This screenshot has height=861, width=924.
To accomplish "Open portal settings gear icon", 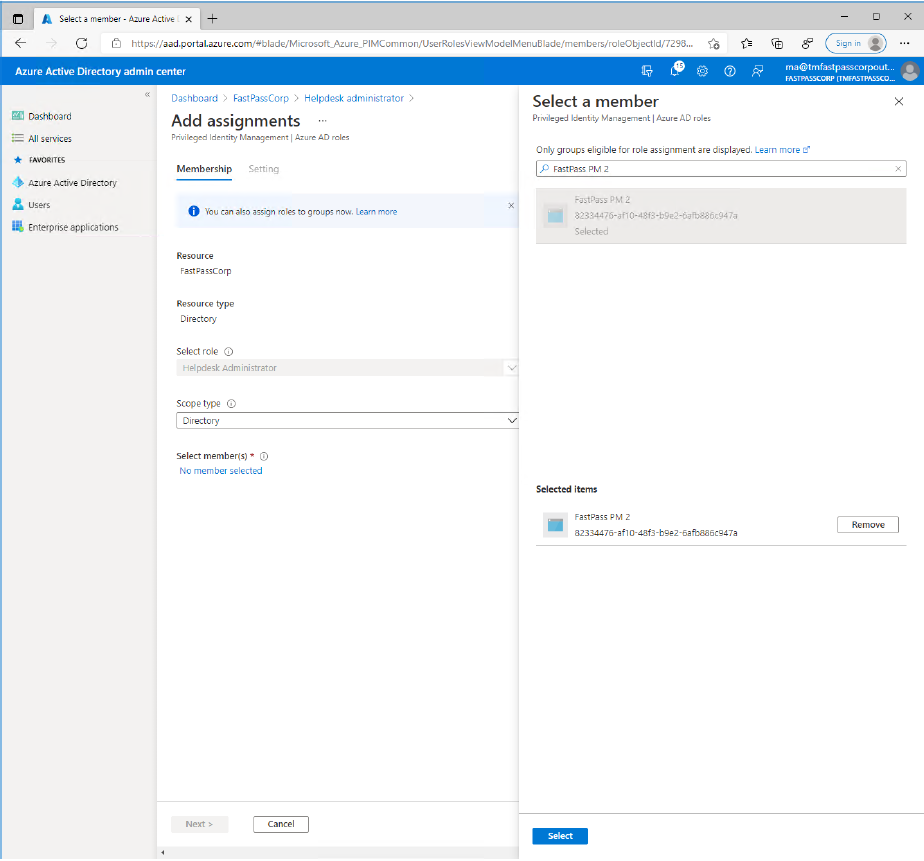I will coord(703,71).
